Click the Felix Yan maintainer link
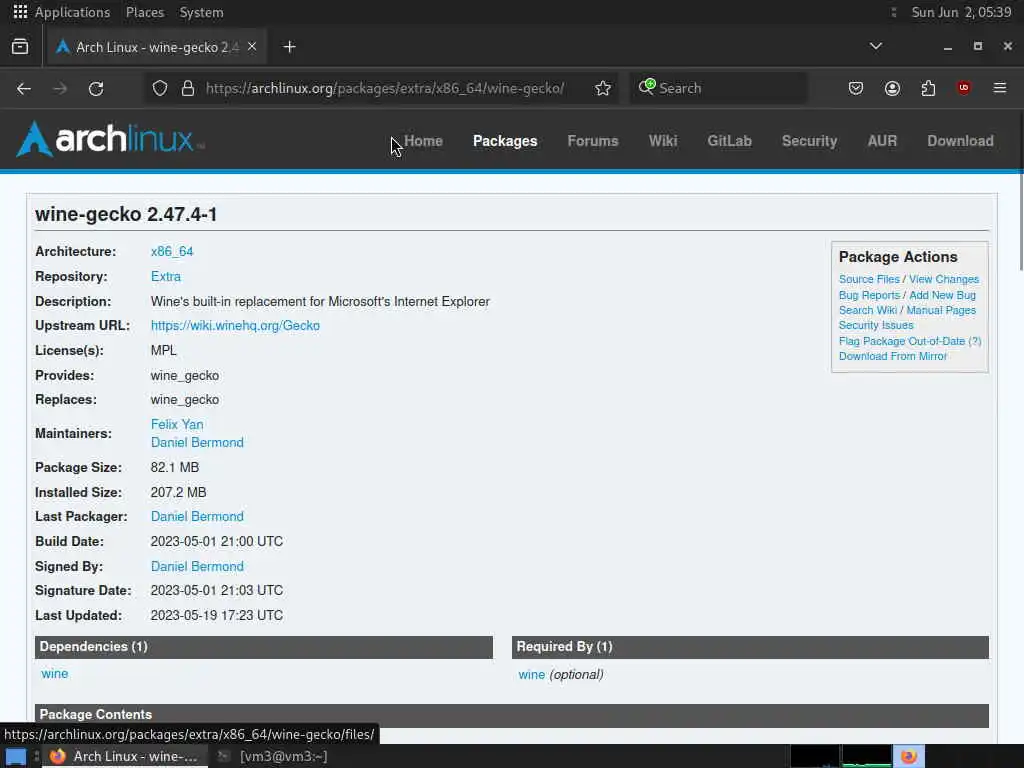The height and width of the screenshot is (768, 1024). point(177,424)
